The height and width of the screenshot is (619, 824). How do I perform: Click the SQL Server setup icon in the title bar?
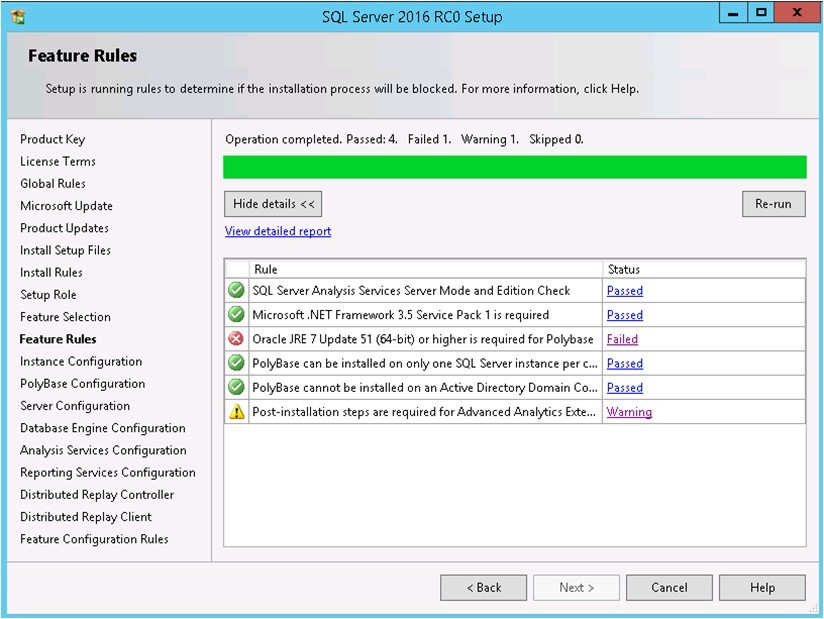click(17, 17)
